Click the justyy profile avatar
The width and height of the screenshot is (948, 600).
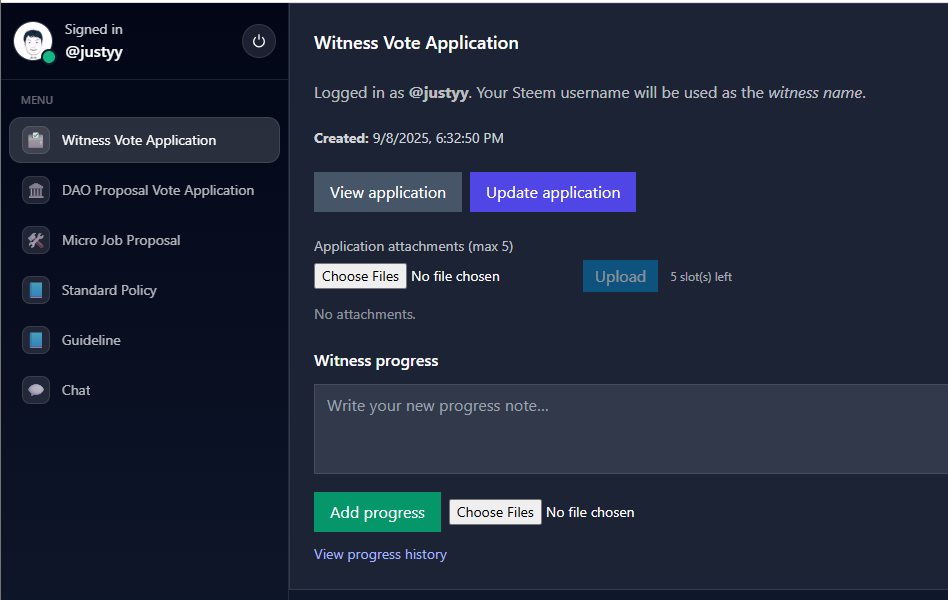pyautogui.click(x=33, y=41)
